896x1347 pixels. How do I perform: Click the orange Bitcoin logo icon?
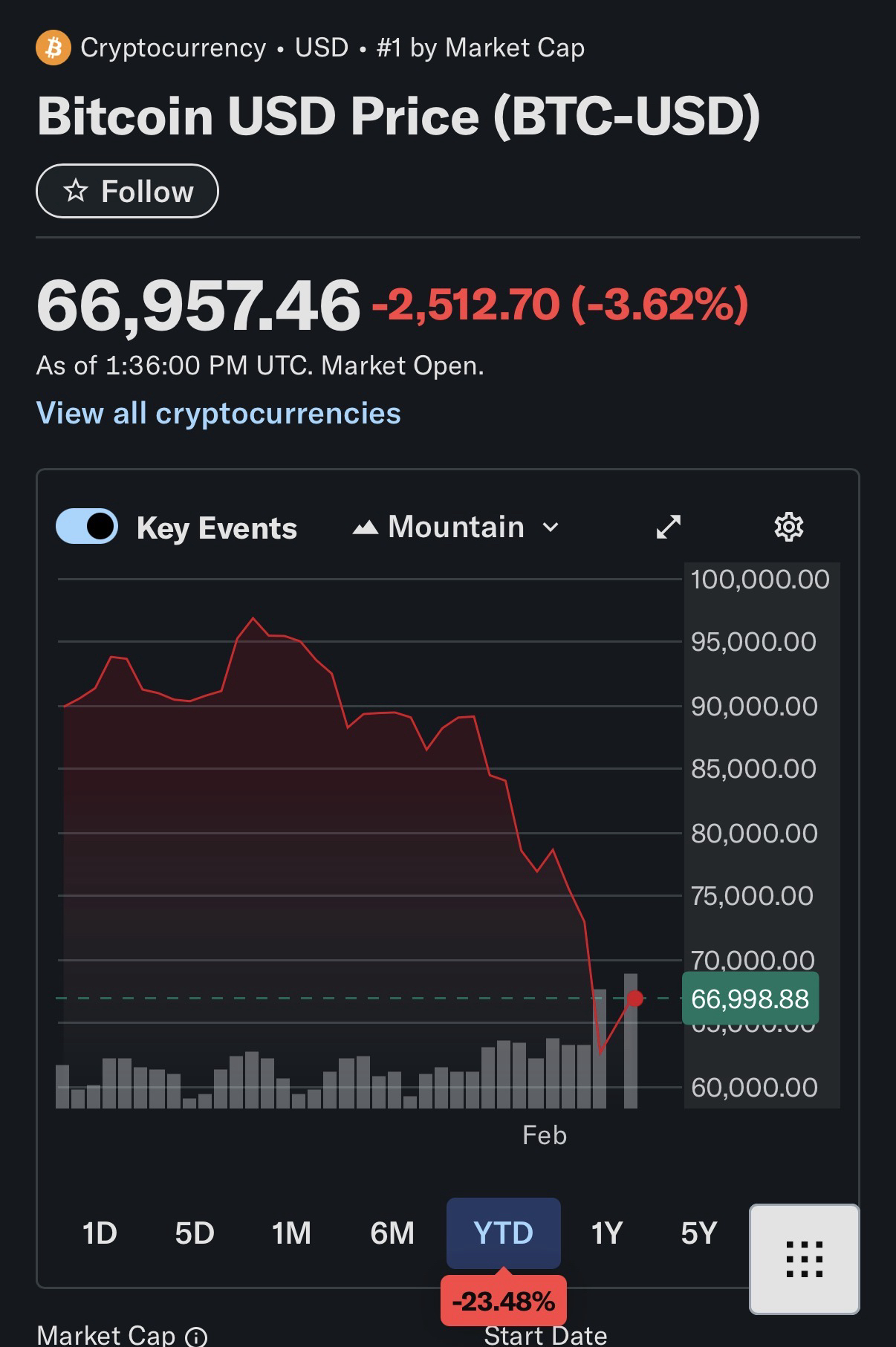53,48
